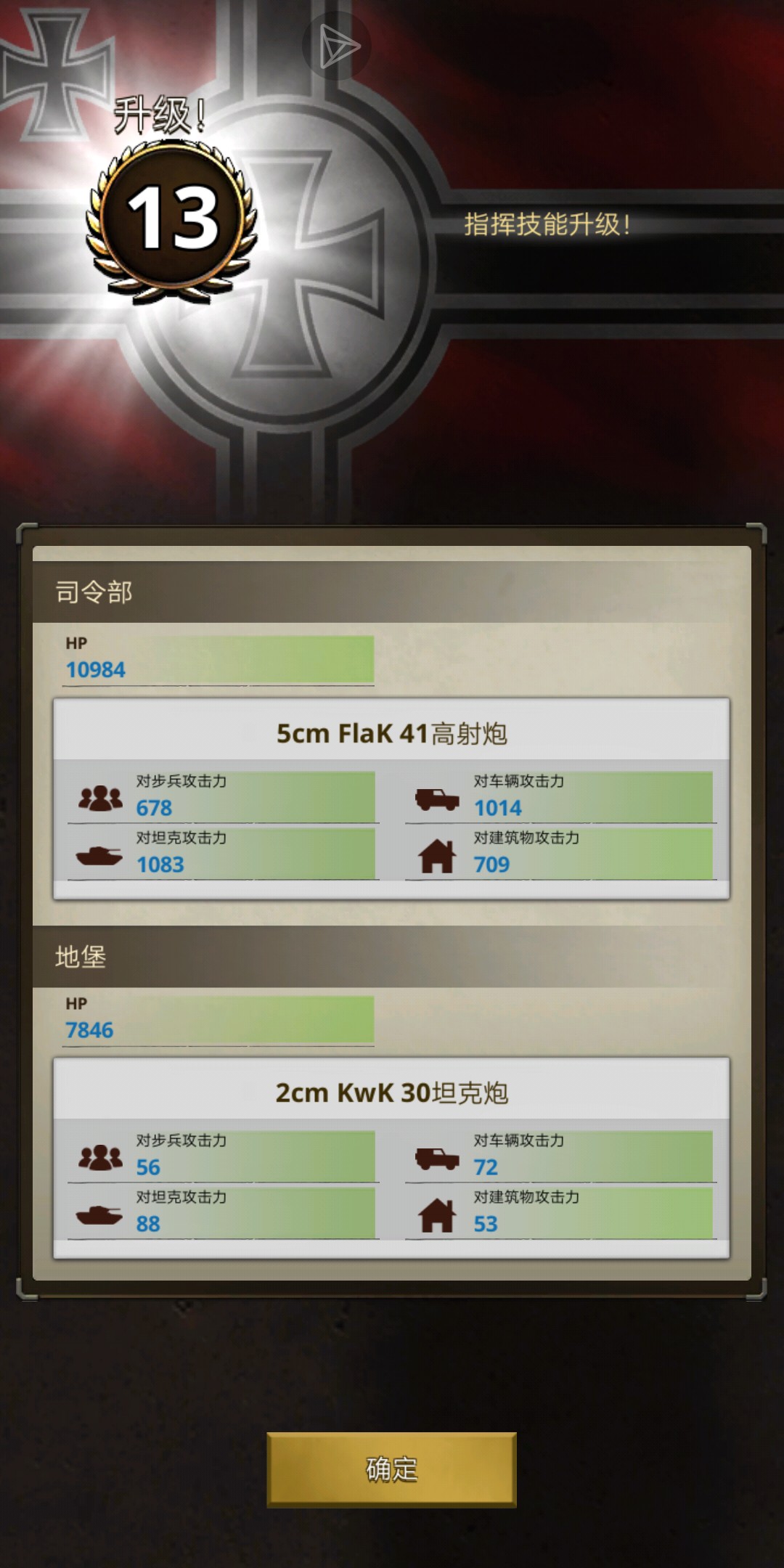Click the 指挥技能升级! banner text
Screen dimensions: 784x1568
click(547, 224)
